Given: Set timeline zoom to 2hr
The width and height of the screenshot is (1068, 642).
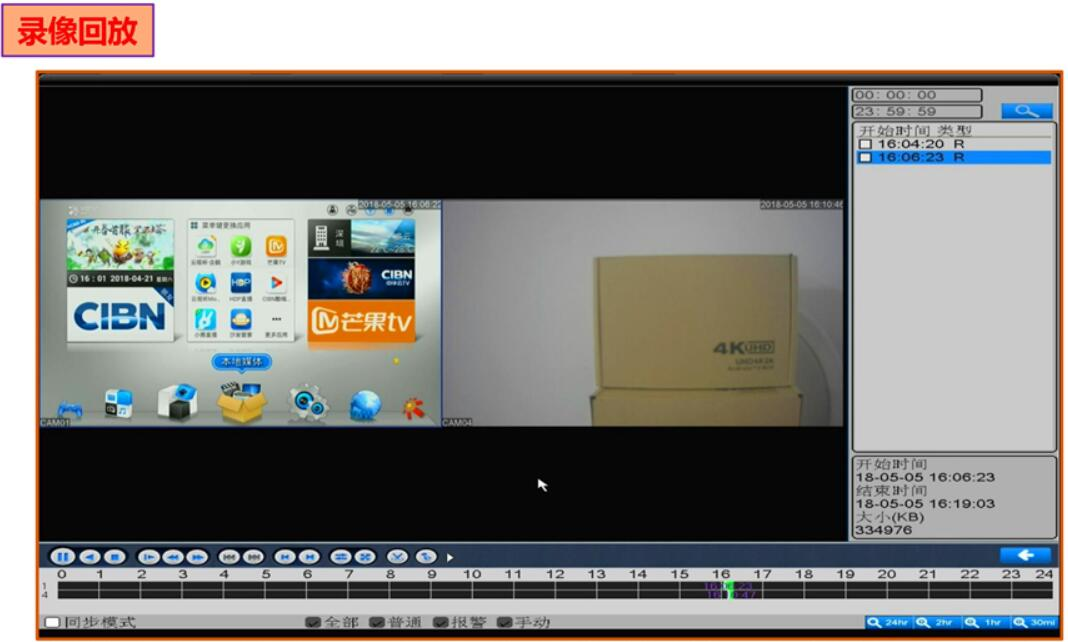Looking at the screenshot, I should (x=937, y=622).
